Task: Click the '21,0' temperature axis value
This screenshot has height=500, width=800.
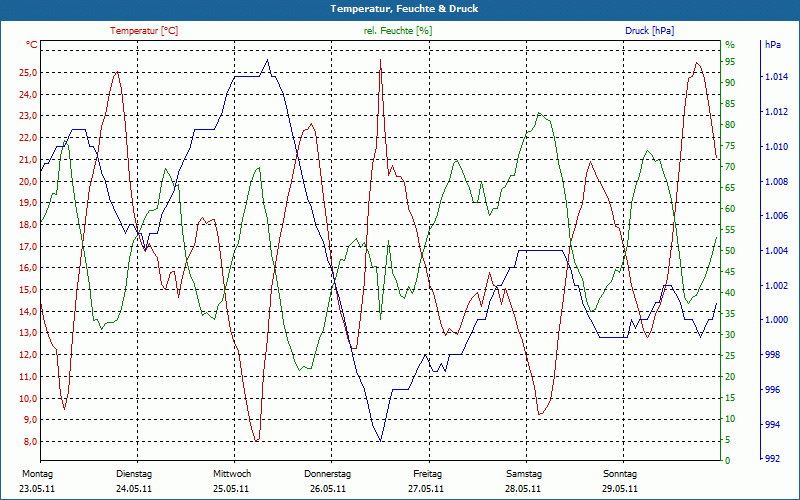Action: click(28, 160)
